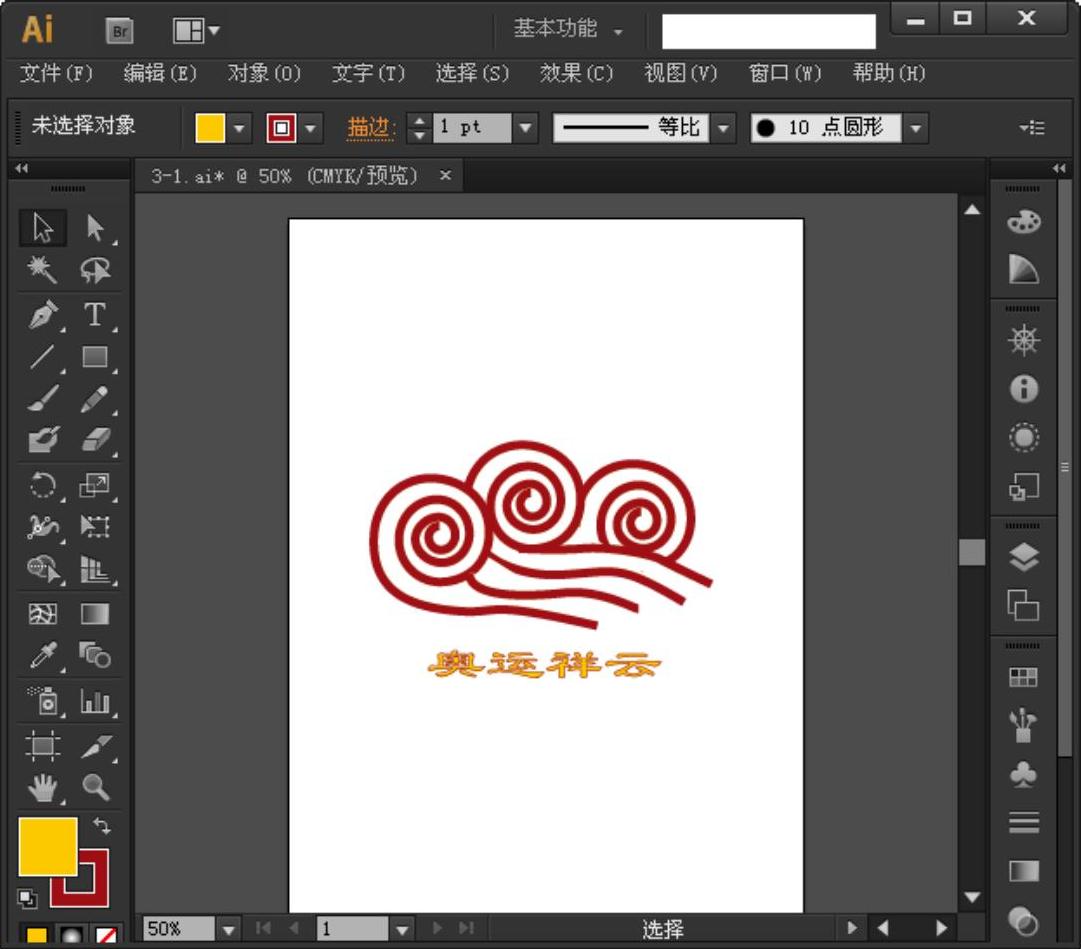Select the Eyedropper tool

point(43,655)
